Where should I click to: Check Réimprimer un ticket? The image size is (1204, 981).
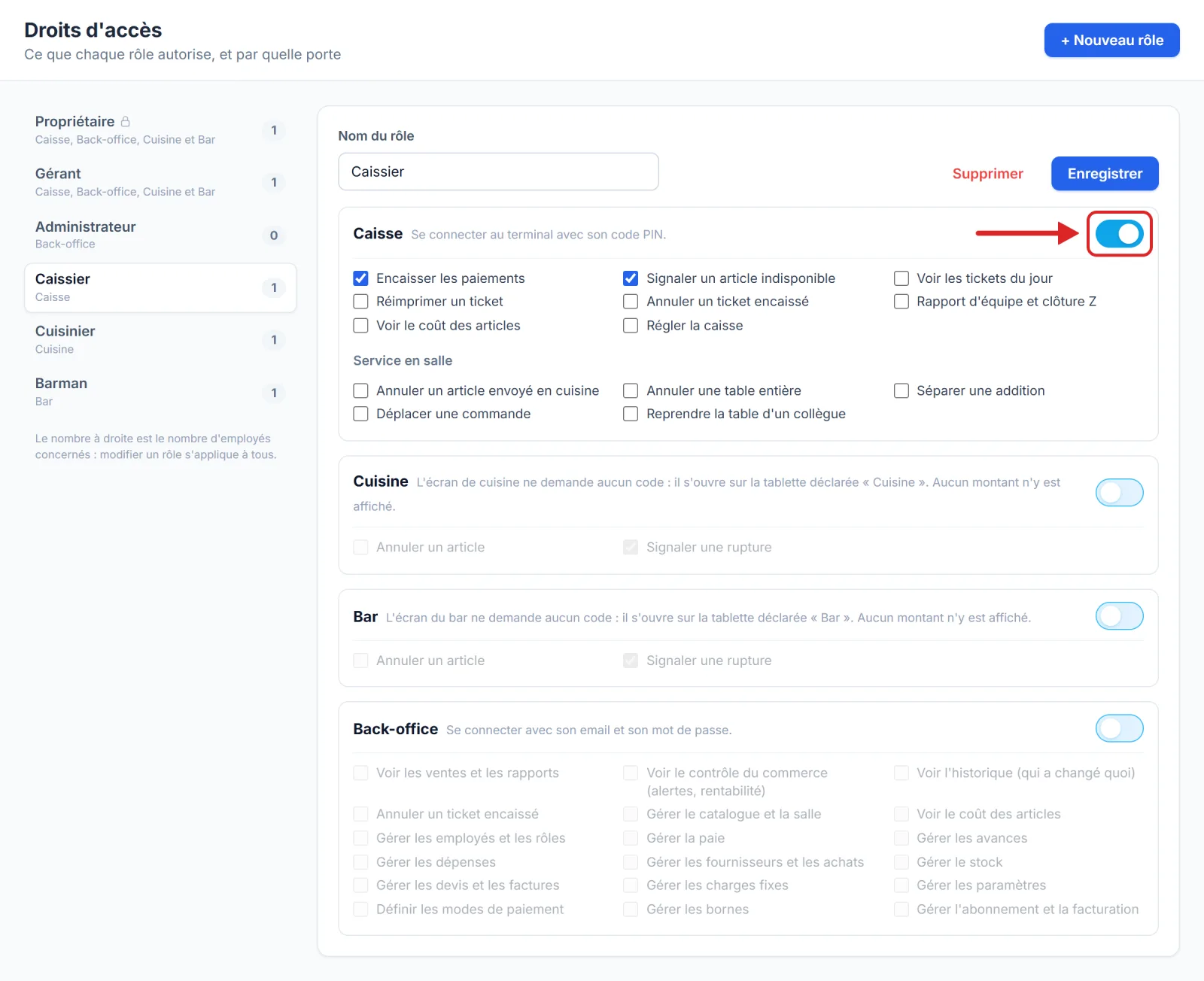[361, 302]
